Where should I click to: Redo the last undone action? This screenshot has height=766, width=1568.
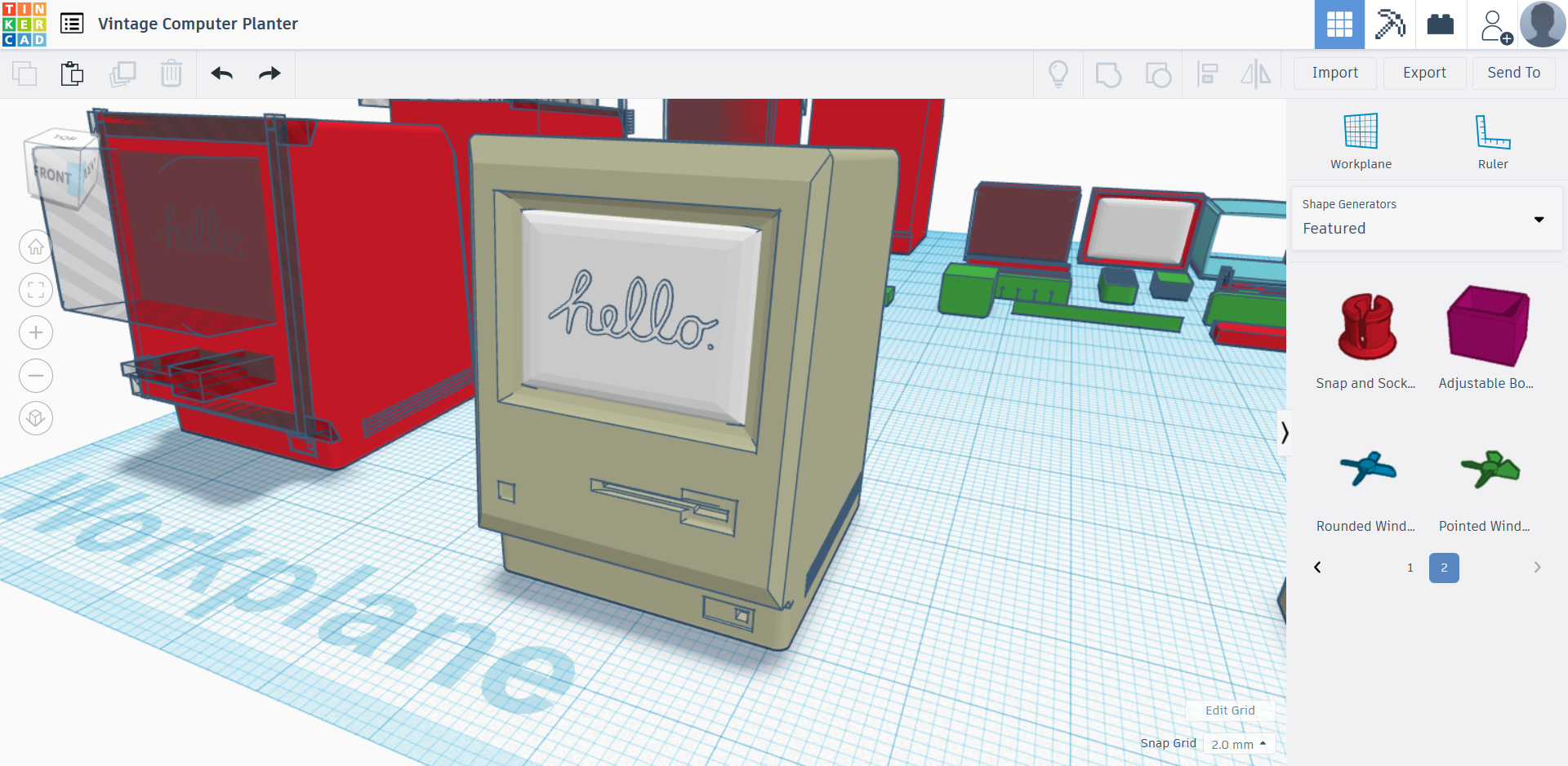269,73
